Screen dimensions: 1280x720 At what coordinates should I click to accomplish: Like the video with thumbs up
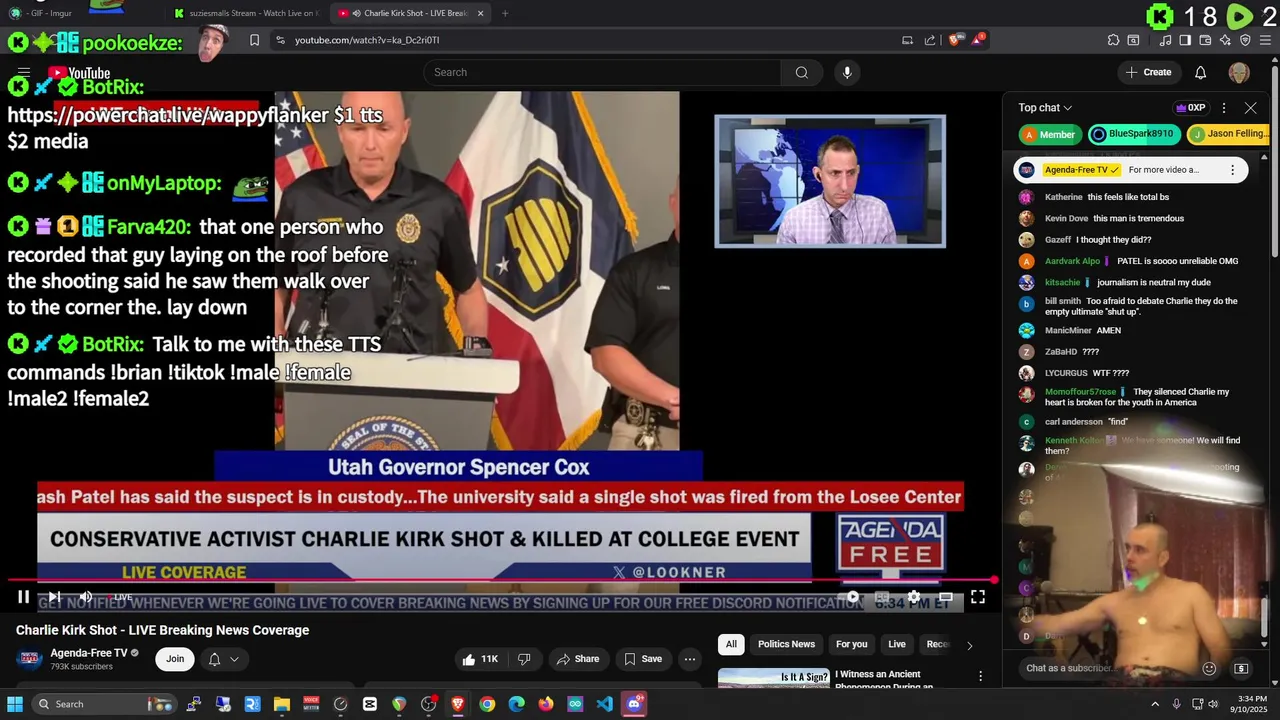point(481,659)
